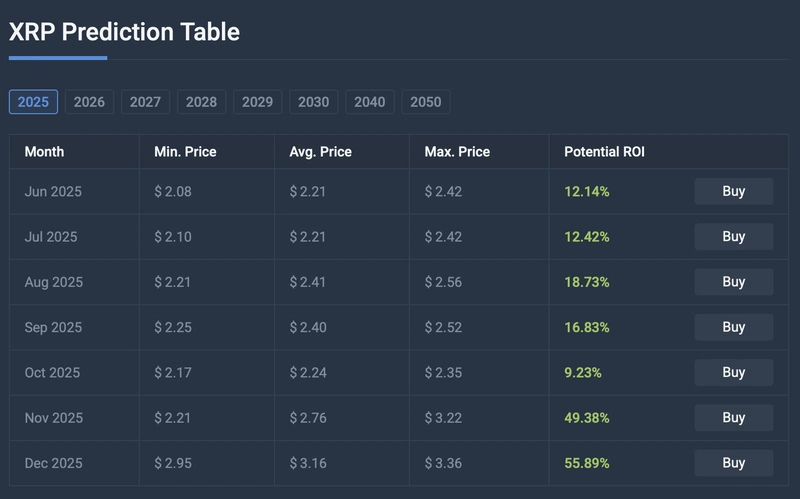Screen dimensions: 800x499
Task: Click Buy for Oct 2025
Action: tap(733, 372)
